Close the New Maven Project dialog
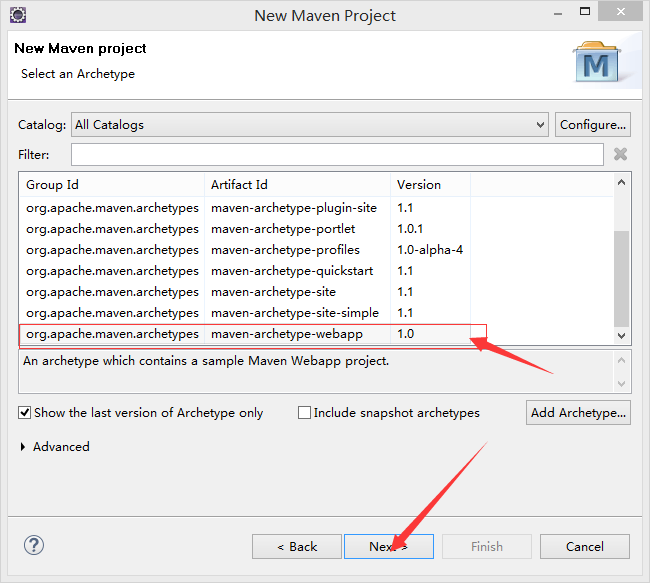The image size is (650, 583). [620, 12]
